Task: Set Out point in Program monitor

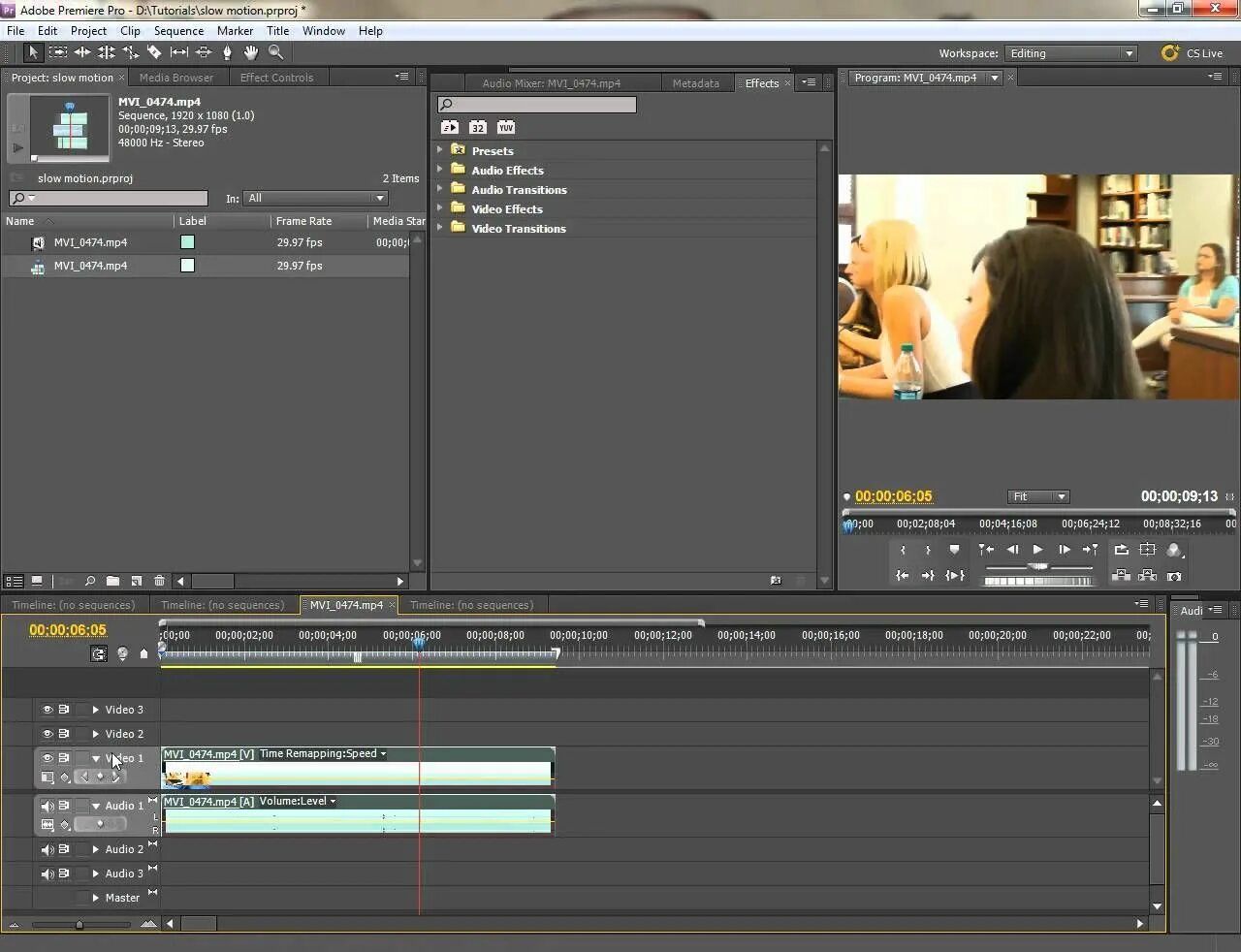Action: pos(928,550)
